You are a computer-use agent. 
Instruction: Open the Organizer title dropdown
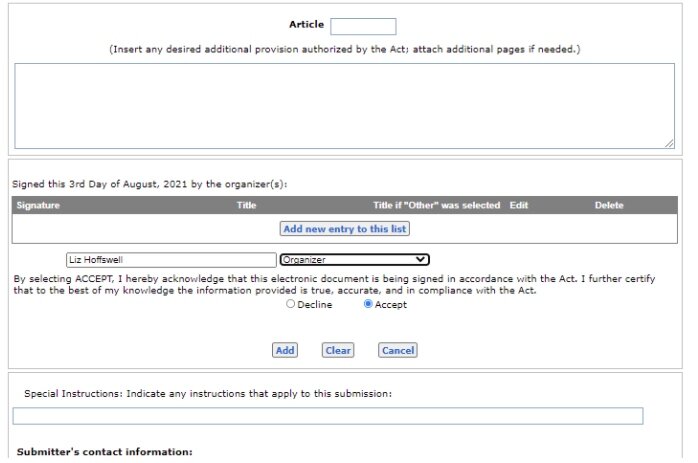(354, 260)
